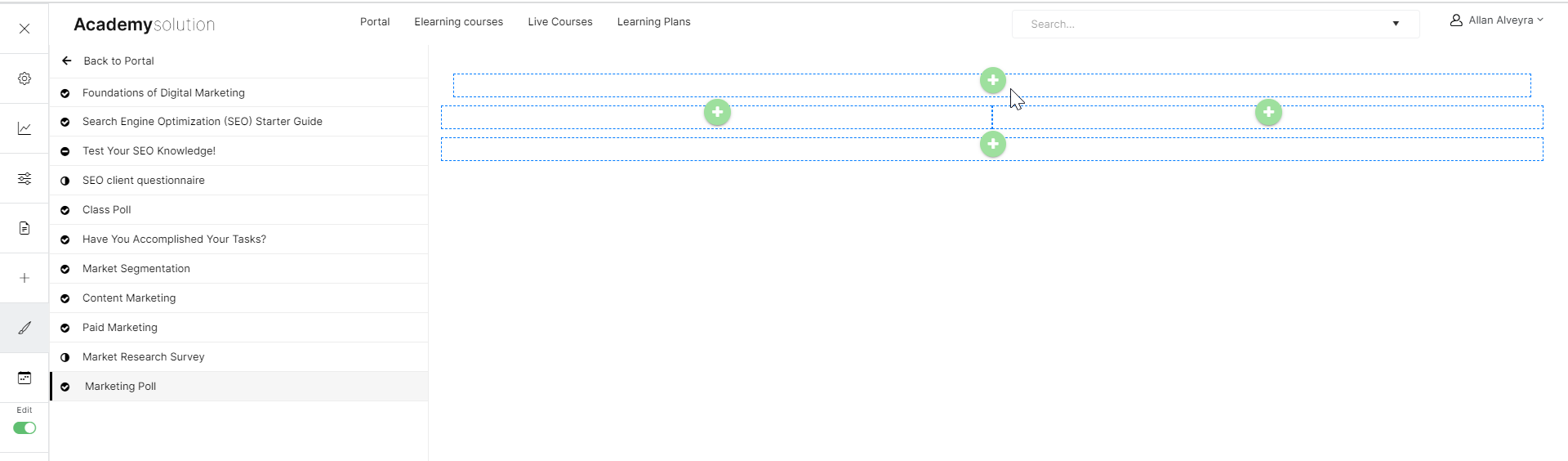Select the brush design icon in sidebar
The height and width of the screenshot is (461, 1568).
coord(24,328)
